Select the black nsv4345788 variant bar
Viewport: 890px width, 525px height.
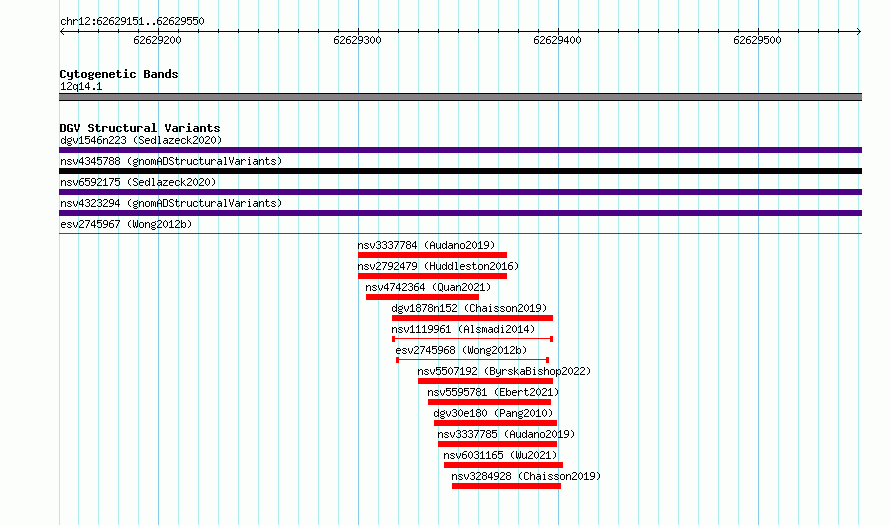click(x=460, y=171)
